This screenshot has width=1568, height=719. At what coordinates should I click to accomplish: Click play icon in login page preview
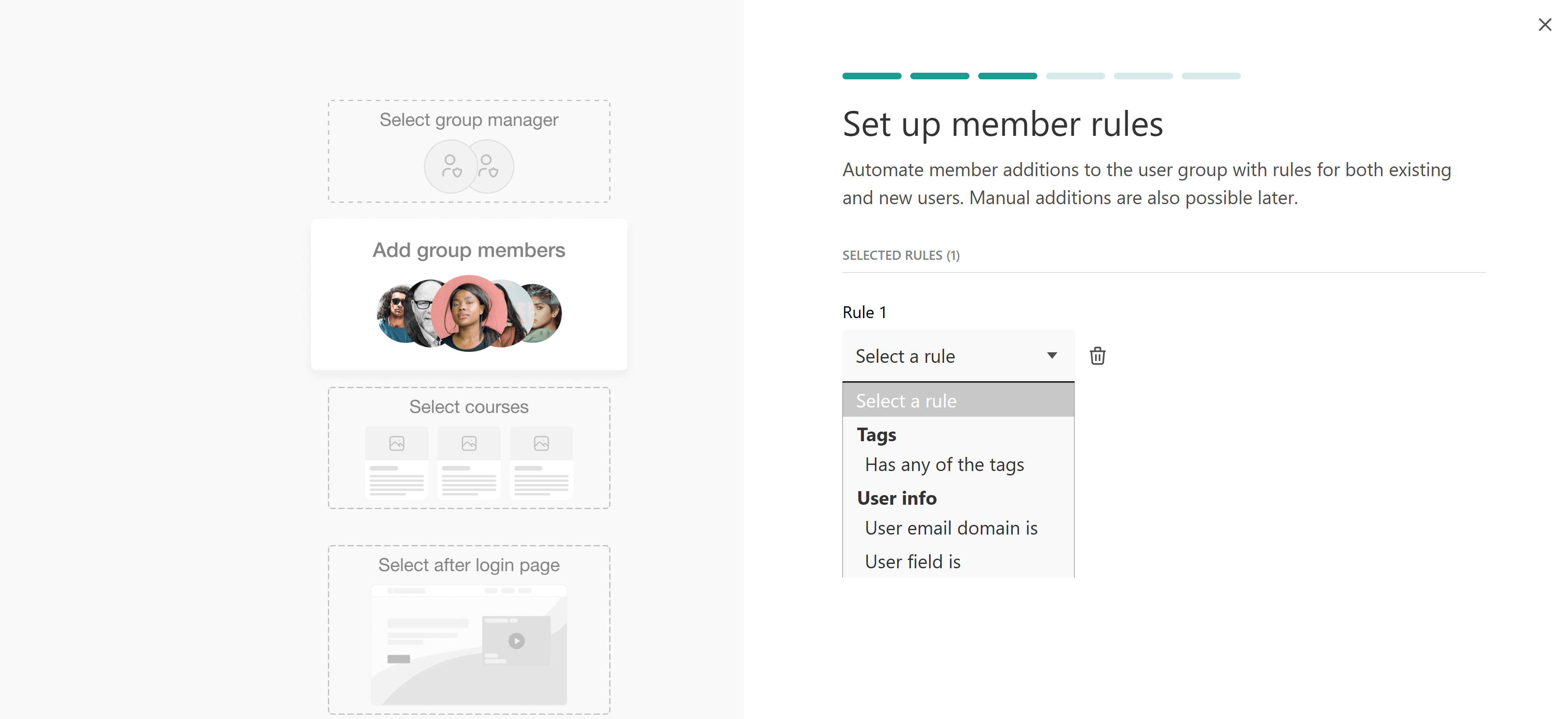click(x=516, y=641)
